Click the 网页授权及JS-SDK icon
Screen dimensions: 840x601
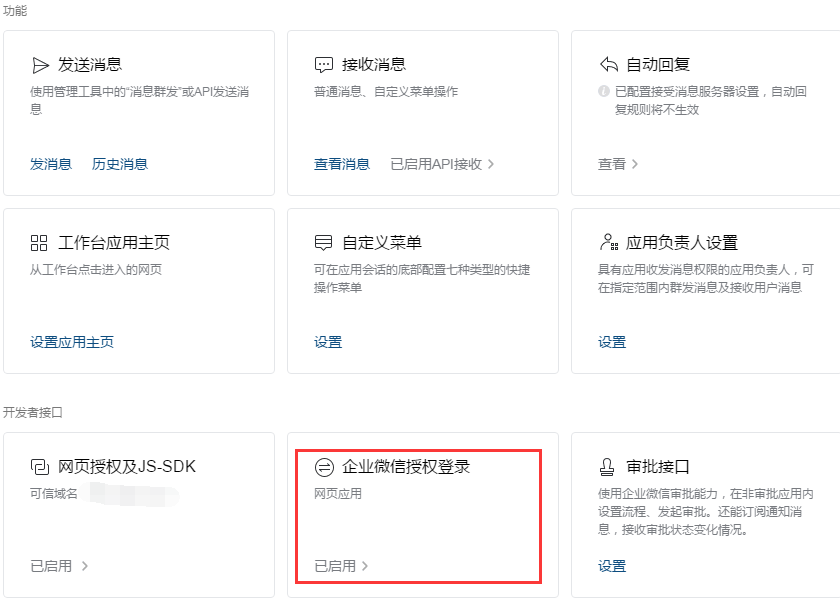point(40,467)
